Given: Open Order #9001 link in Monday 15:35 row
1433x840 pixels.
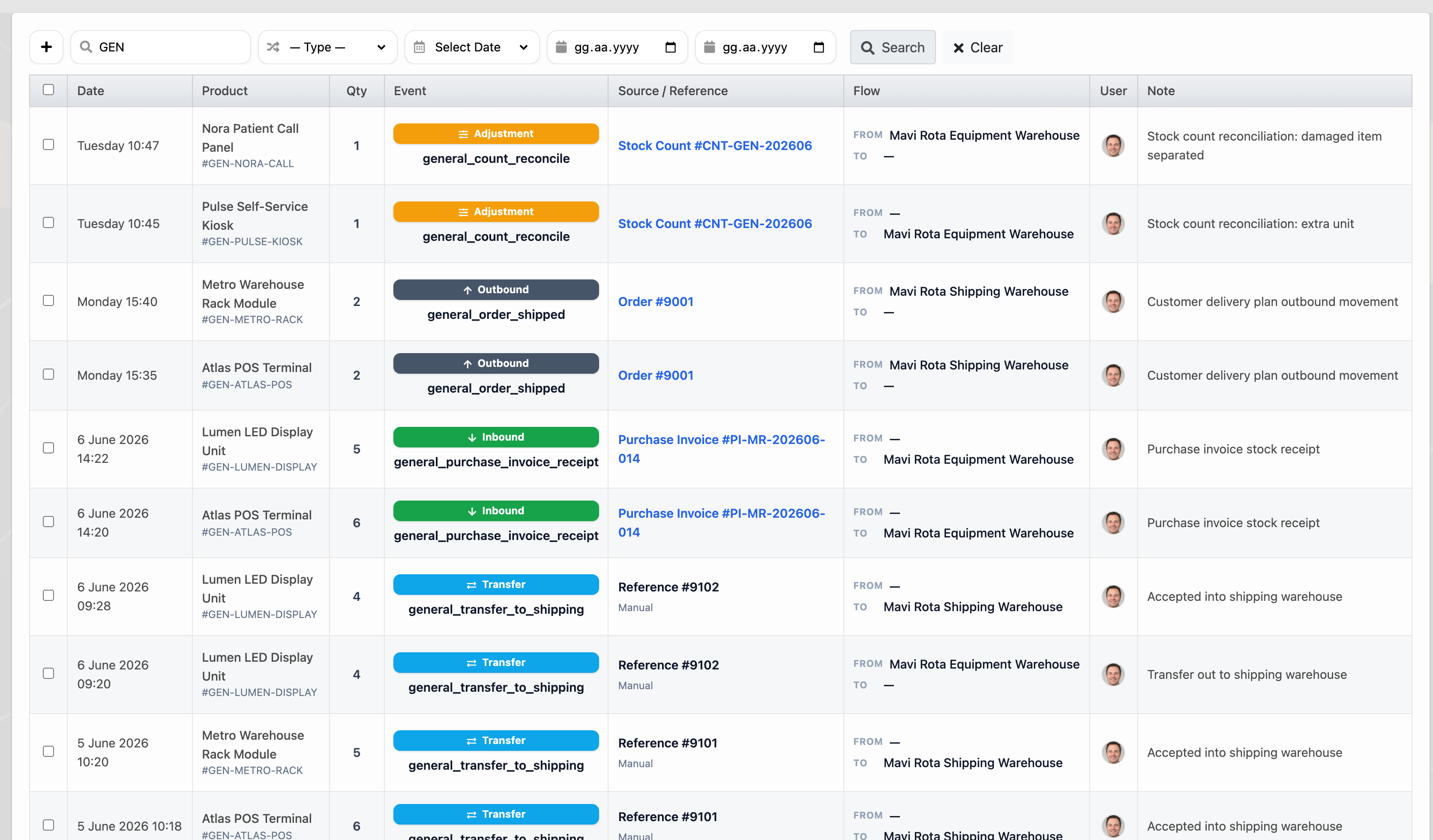Looking at the screenshot, I should pos(656,375).
